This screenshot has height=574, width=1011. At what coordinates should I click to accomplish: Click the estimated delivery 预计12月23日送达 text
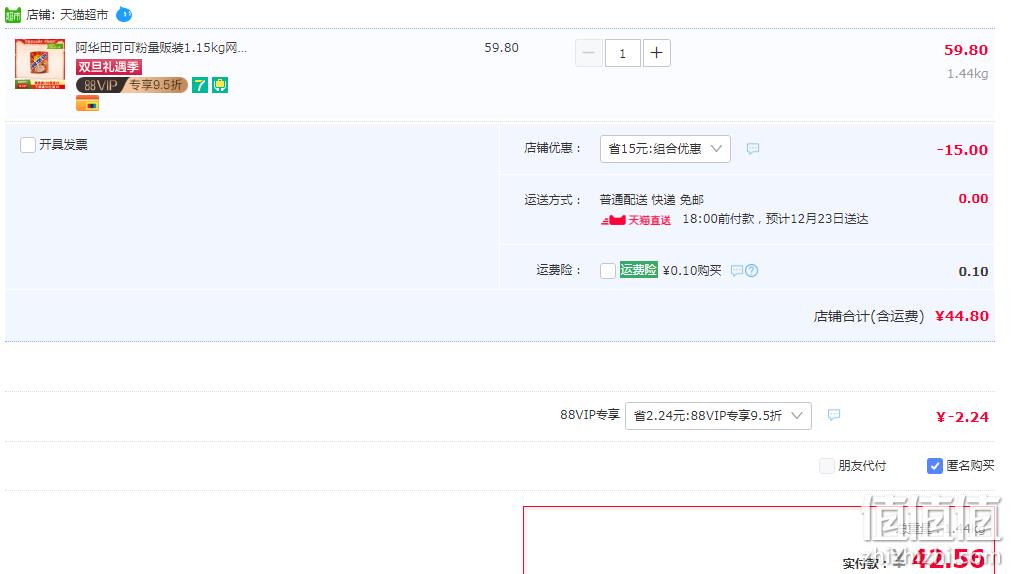tap(817, 219)
